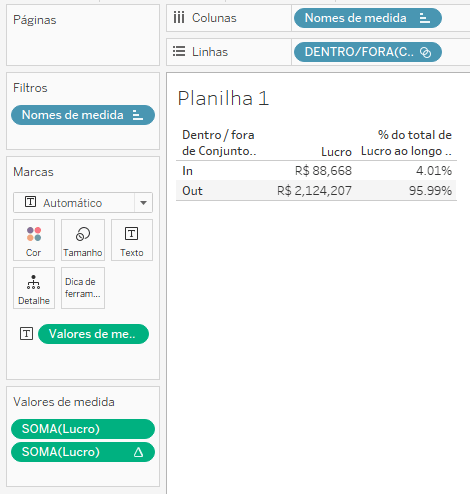This screenshot has height=494, width=470.
Task: Select the Out row label
Action: [x=192, y=191]
